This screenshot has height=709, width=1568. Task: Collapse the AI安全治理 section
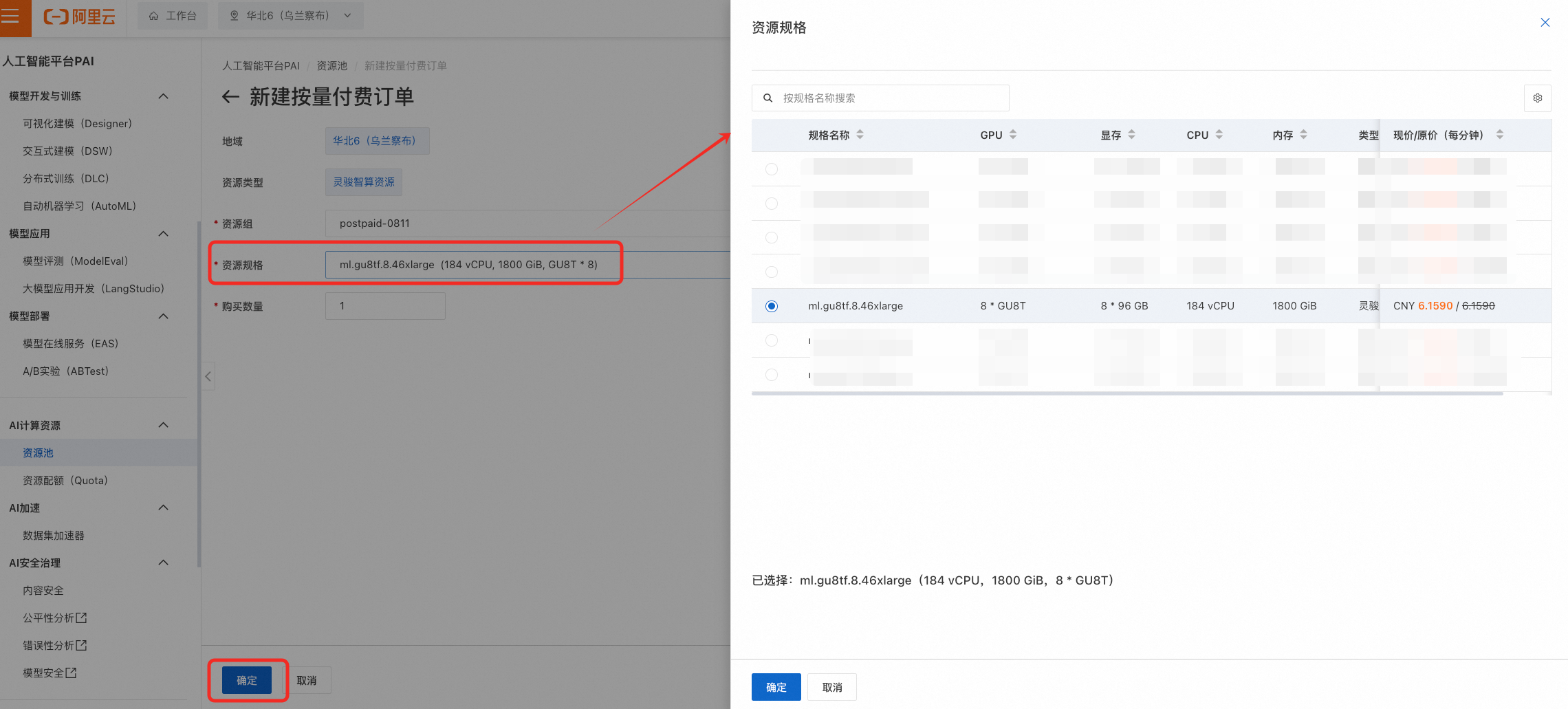(x=163, y=563)
